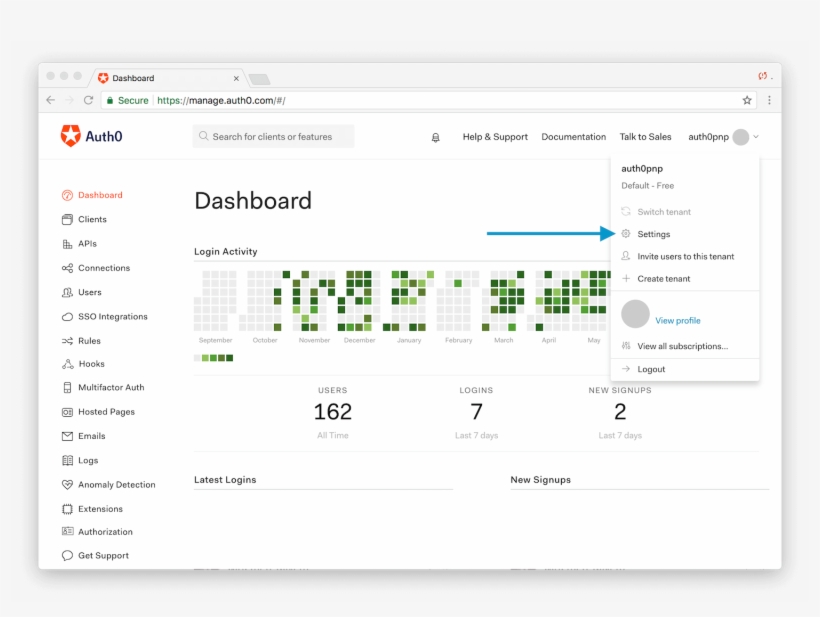Choose Invite users to this tenant
Screen dimensions: 820x617
(x=685, y=256)
